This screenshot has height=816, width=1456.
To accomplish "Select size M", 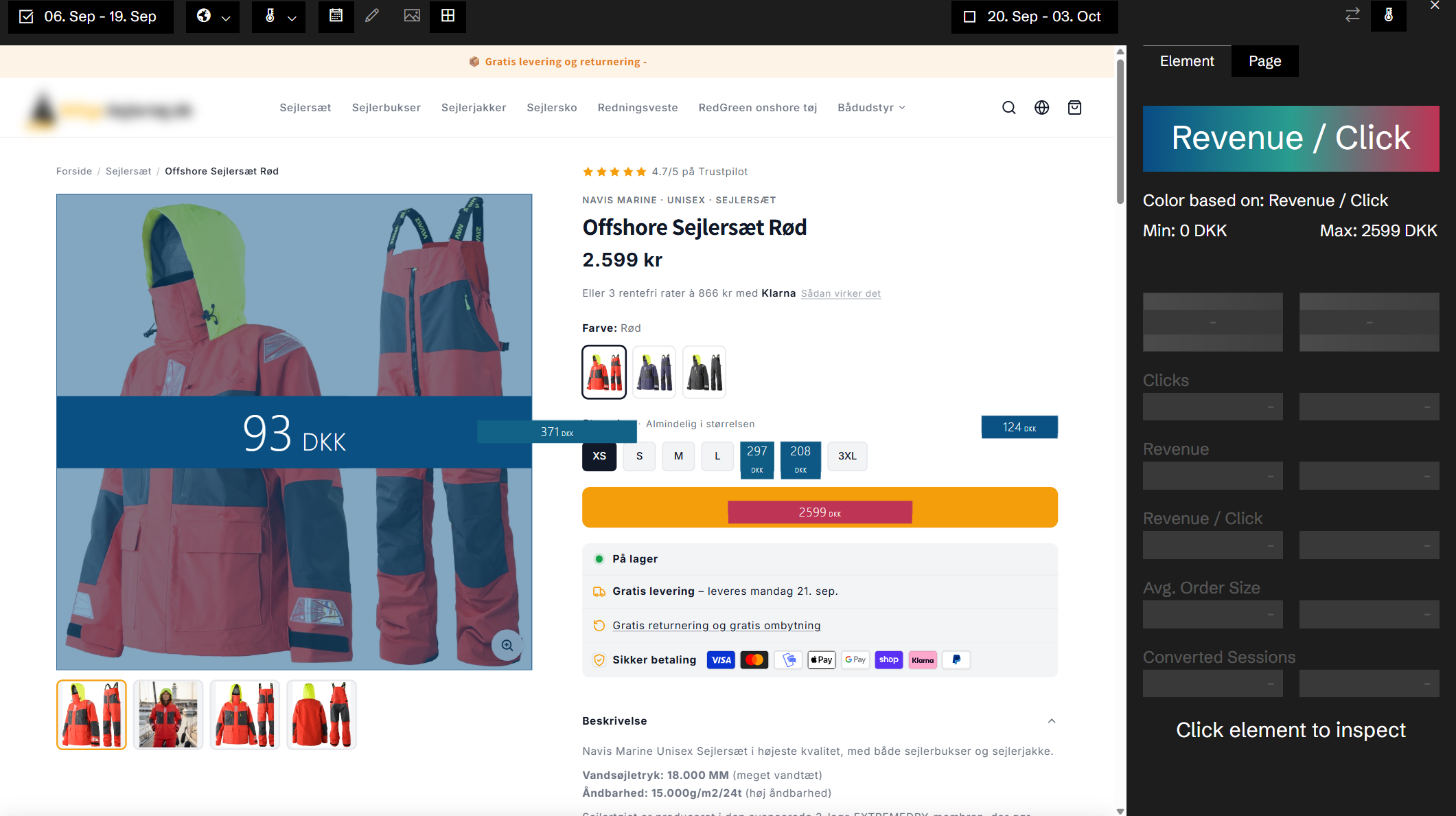I will click(x=678, y=456).
